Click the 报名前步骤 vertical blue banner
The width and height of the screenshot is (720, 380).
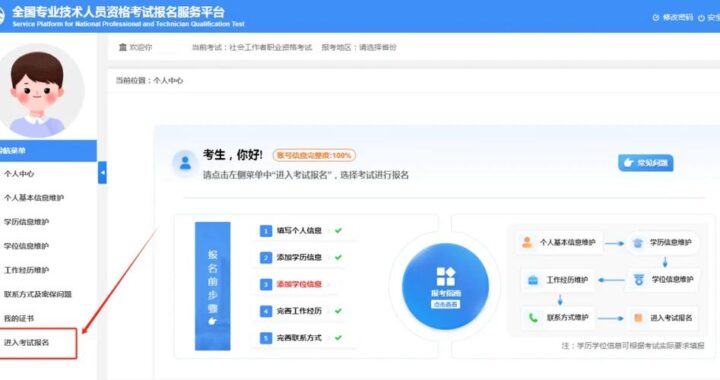click(213, 286)
